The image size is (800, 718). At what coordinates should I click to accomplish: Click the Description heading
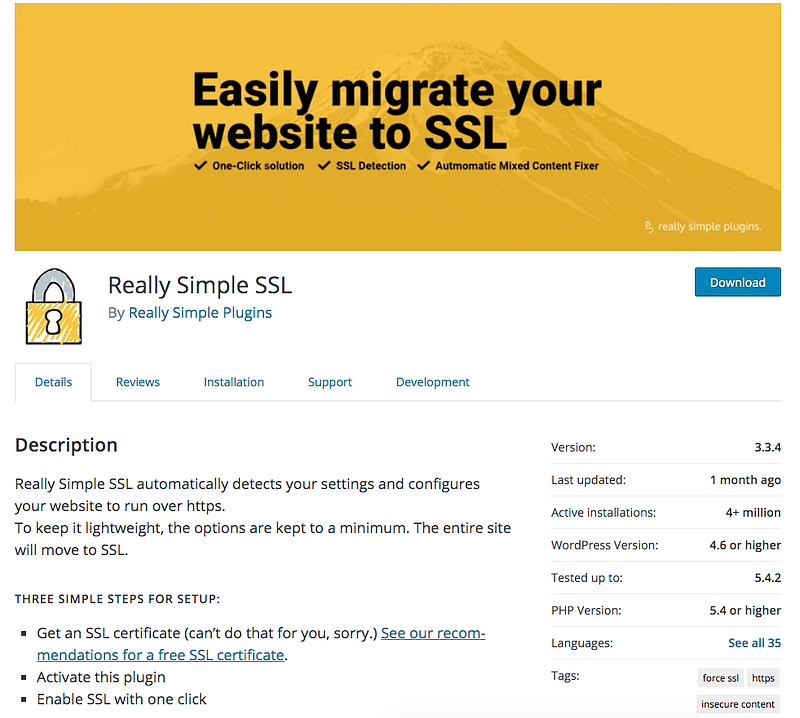click(x=66, y=445)
